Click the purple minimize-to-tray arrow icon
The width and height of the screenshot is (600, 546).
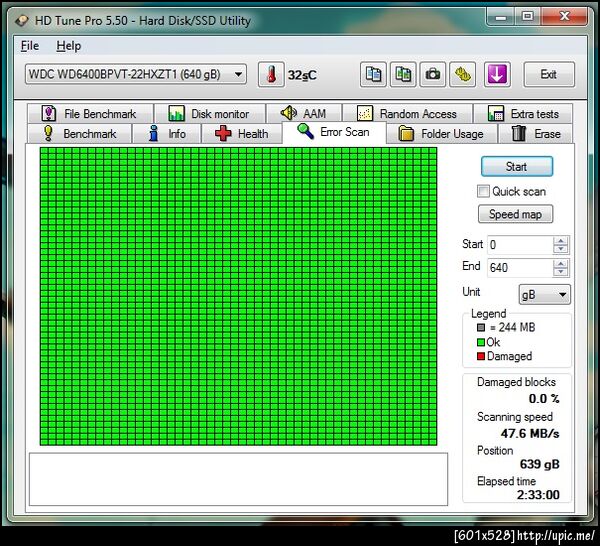tap(497, 74)
